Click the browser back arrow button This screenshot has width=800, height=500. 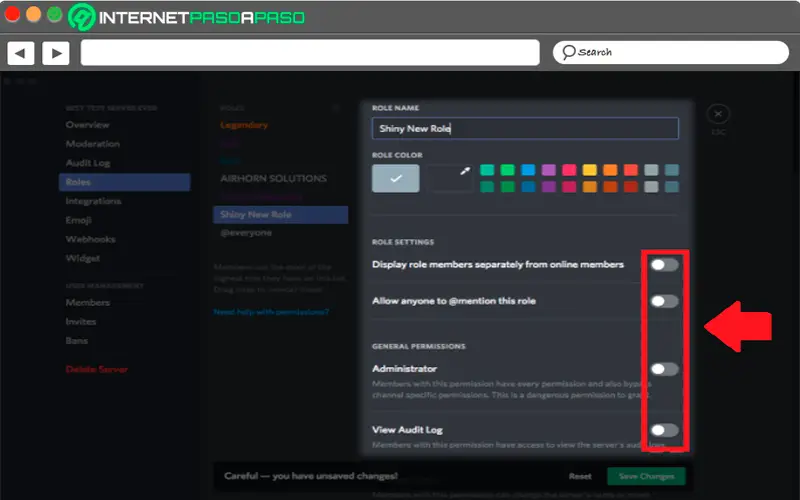click(x=21, y=53)
